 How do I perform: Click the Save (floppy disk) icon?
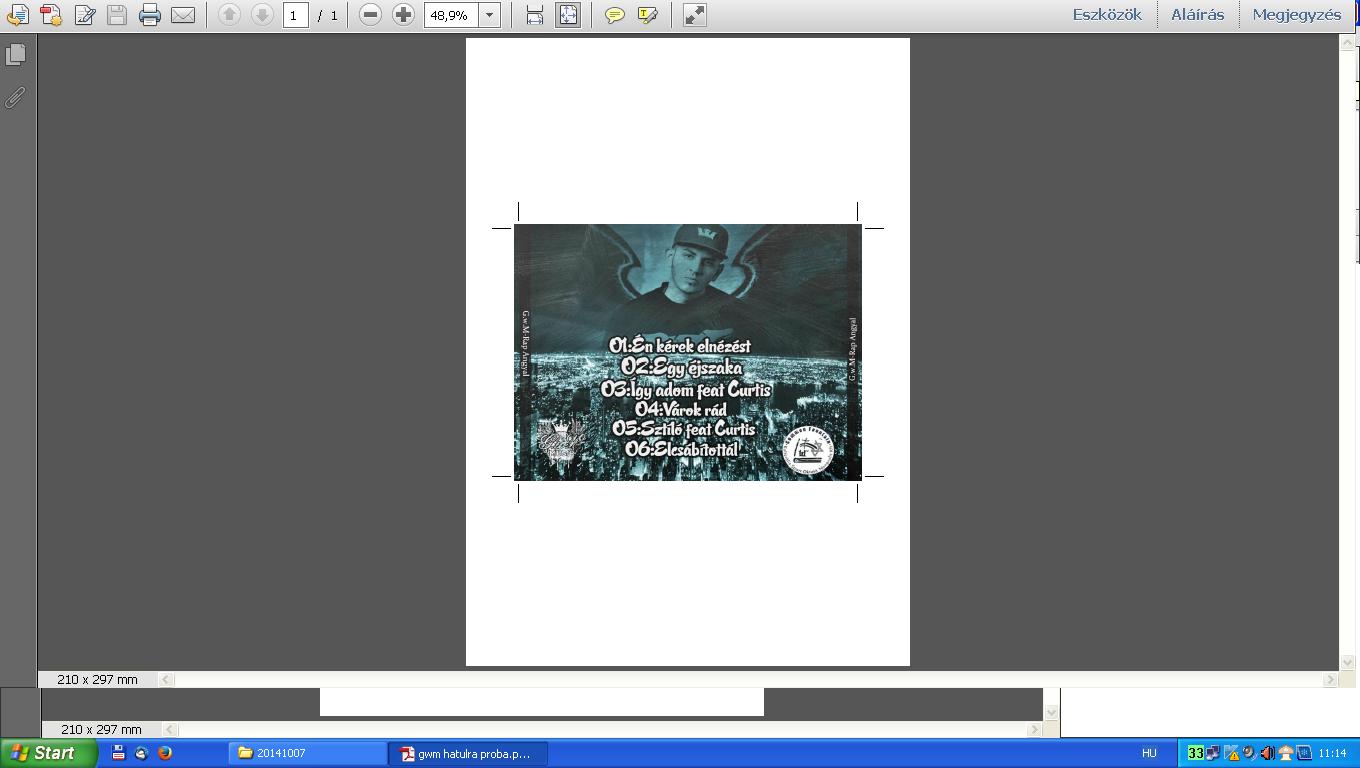[x=117, y=15]
